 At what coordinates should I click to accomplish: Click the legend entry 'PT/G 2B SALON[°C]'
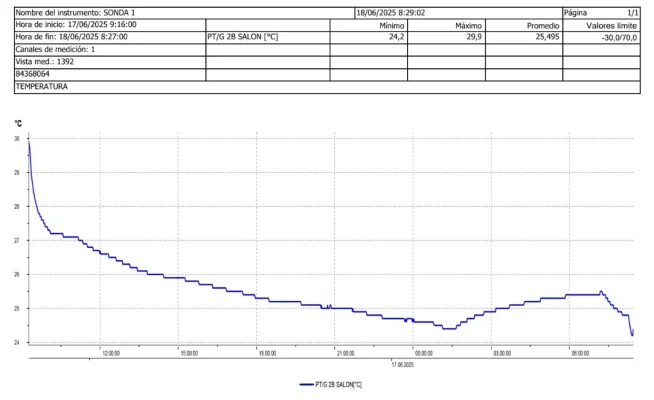click(x=338, y=385)
